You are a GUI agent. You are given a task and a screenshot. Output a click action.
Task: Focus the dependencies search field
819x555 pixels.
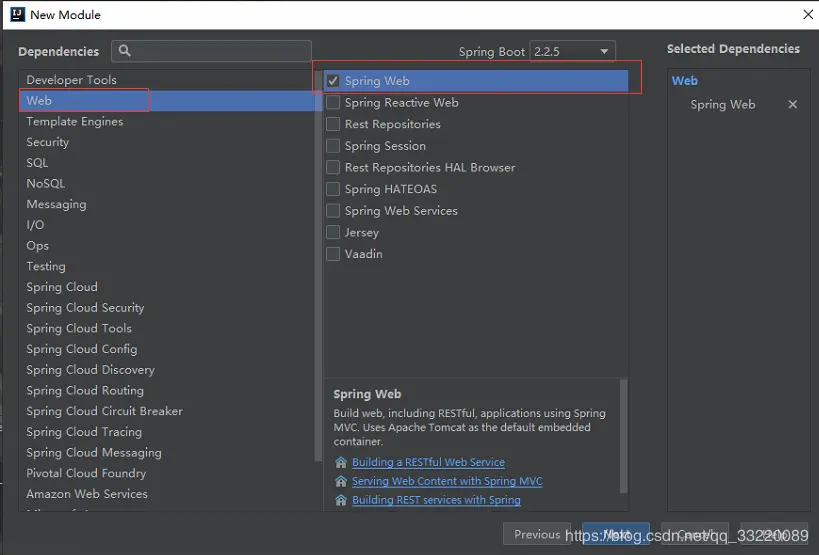pos(212,51)
